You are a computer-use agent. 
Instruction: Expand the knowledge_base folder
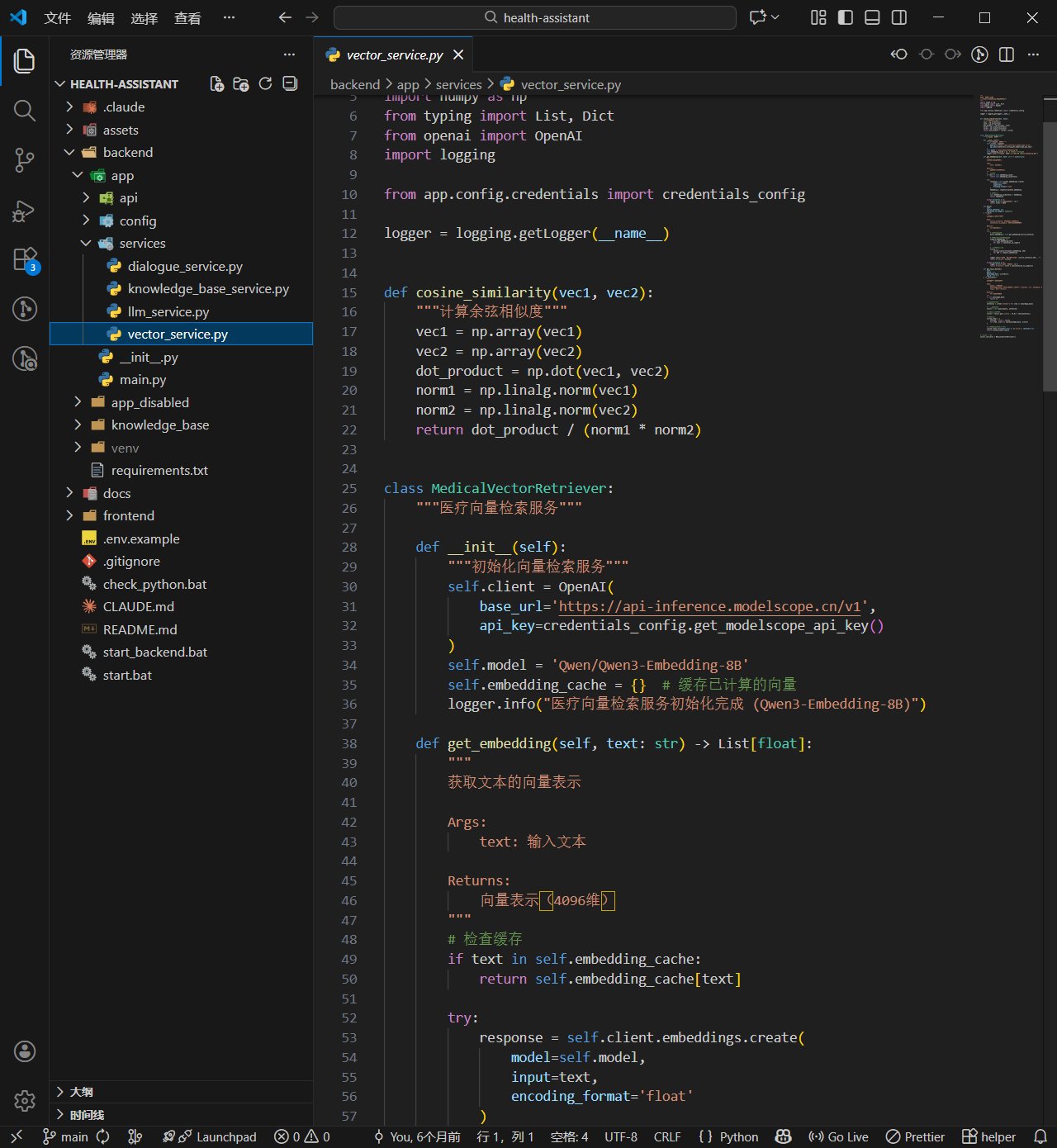pos(182,425)
